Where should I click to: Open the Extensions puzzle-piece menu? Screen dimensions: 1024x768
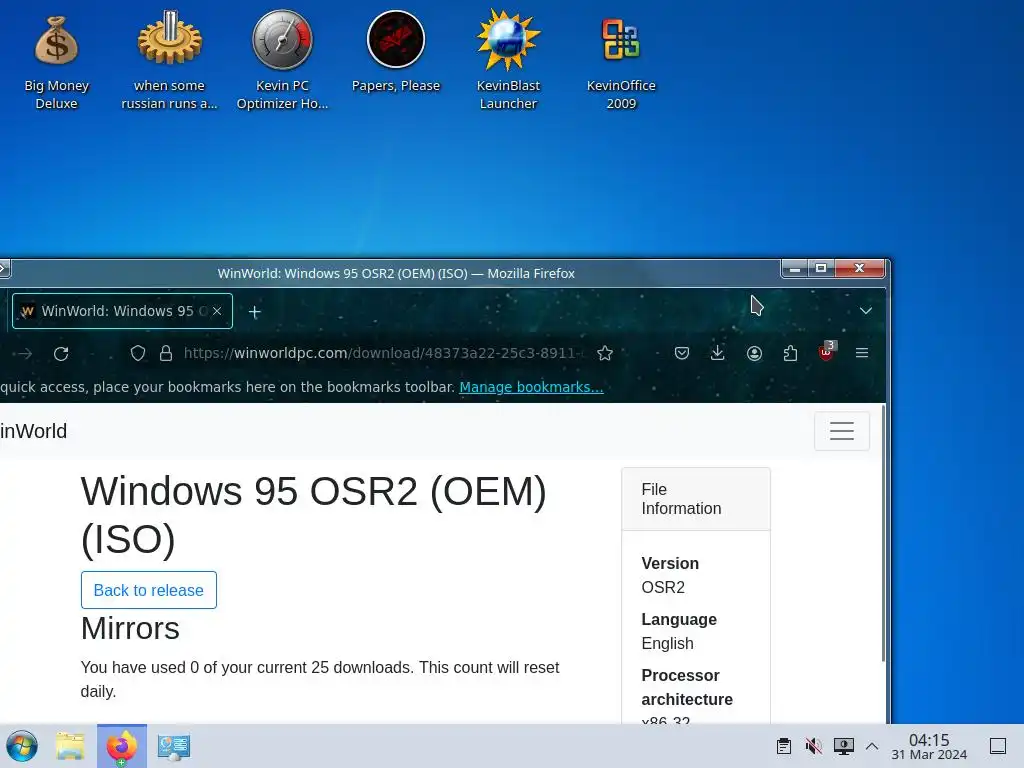[x=790, y=353]
